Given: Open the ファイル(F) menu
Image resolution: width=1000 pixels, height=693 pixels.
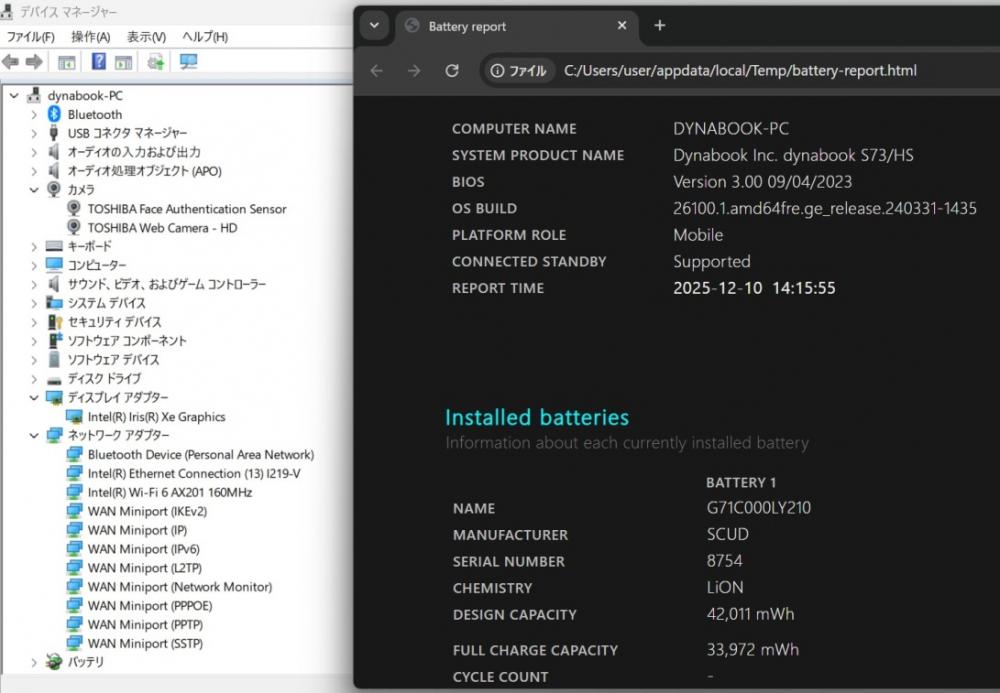Looking at the screenshot, I should (x=30, y=37).
